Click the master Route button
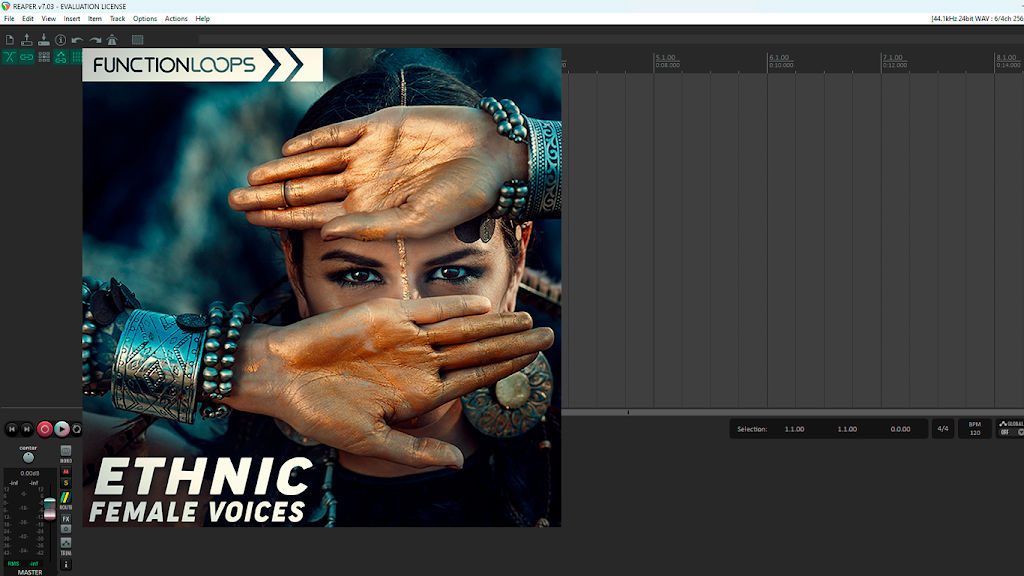The image size is (1024, 576). 66,498
